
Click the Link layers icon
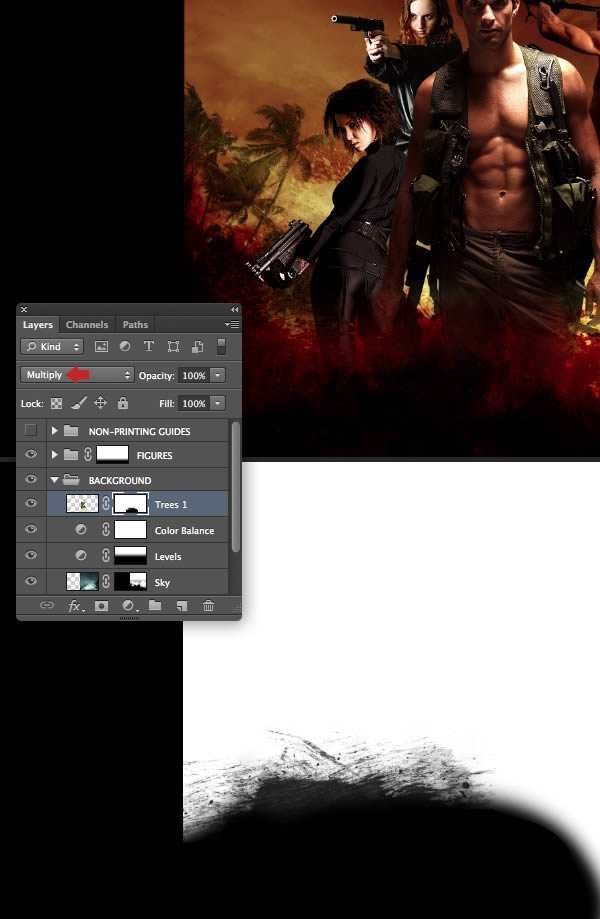46,605
